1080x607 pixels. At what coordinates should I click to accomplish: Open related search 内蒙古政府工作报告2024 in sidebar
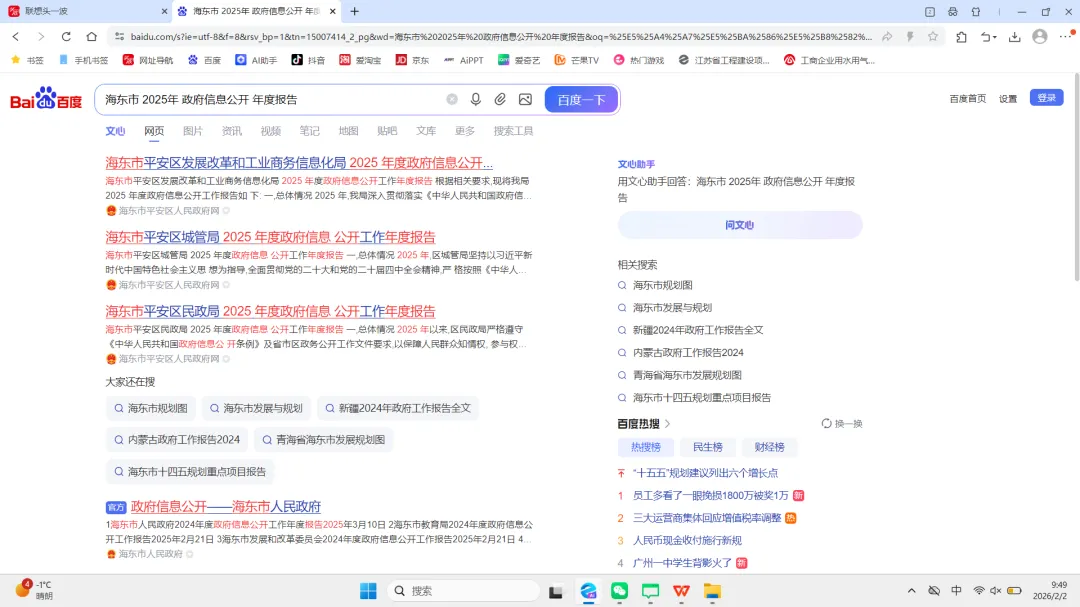click(688, 353)
